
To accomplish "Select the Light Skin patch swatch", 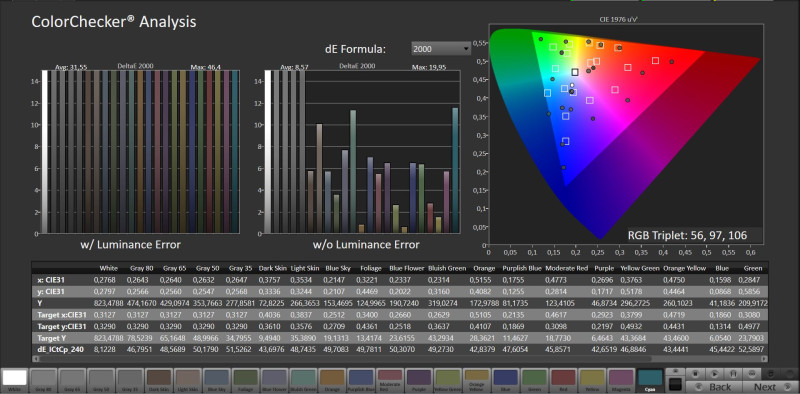I will (188, 380).
